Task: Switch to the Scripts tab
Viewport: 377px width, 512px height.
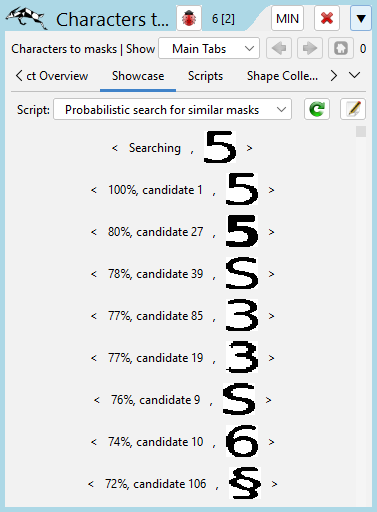Action: pyautogui.click(x=205, y=76)
